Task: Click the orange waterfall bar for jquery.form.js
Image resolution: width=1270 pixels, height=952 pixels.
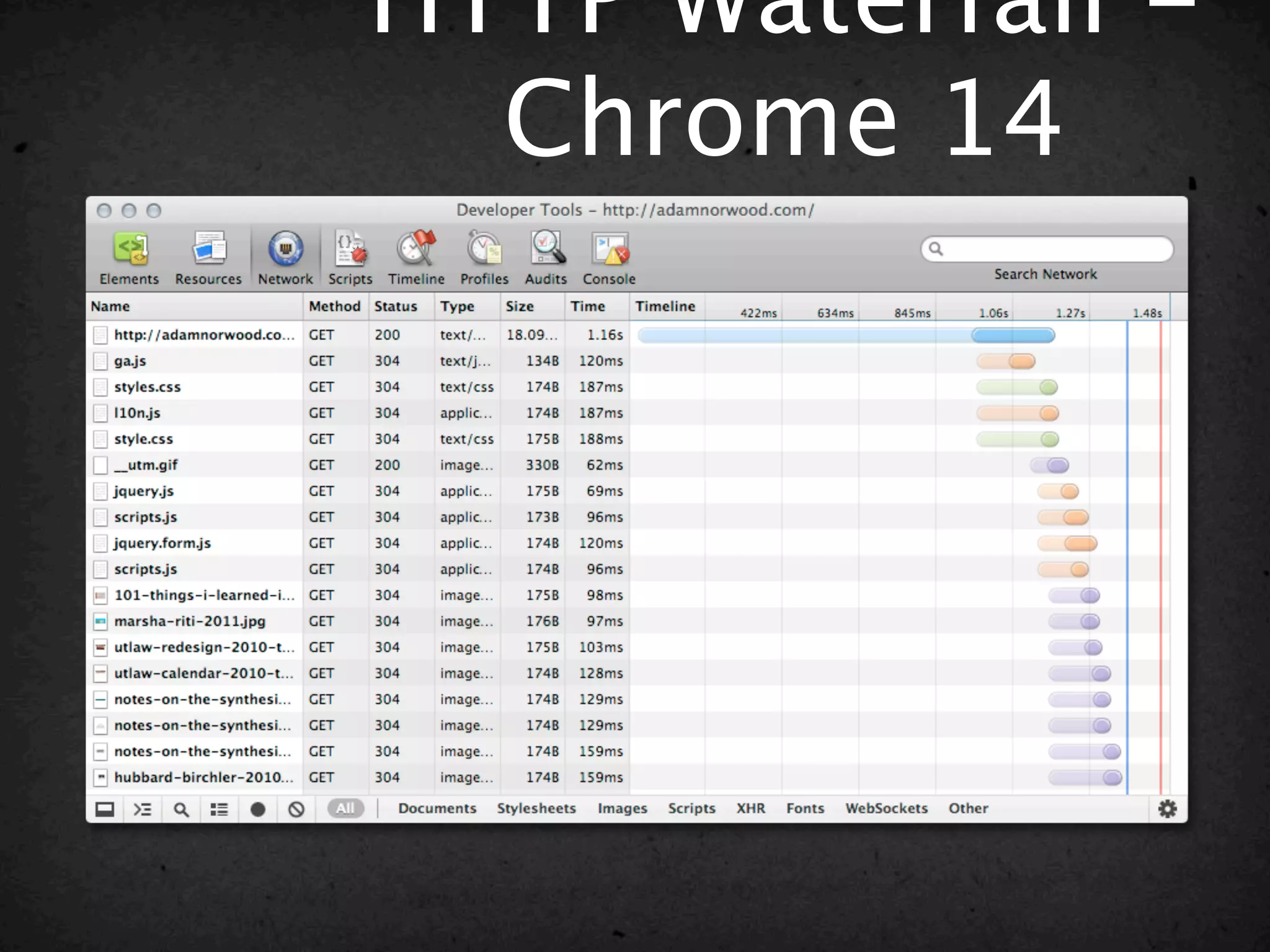Action: click(x=1067, y=544)
